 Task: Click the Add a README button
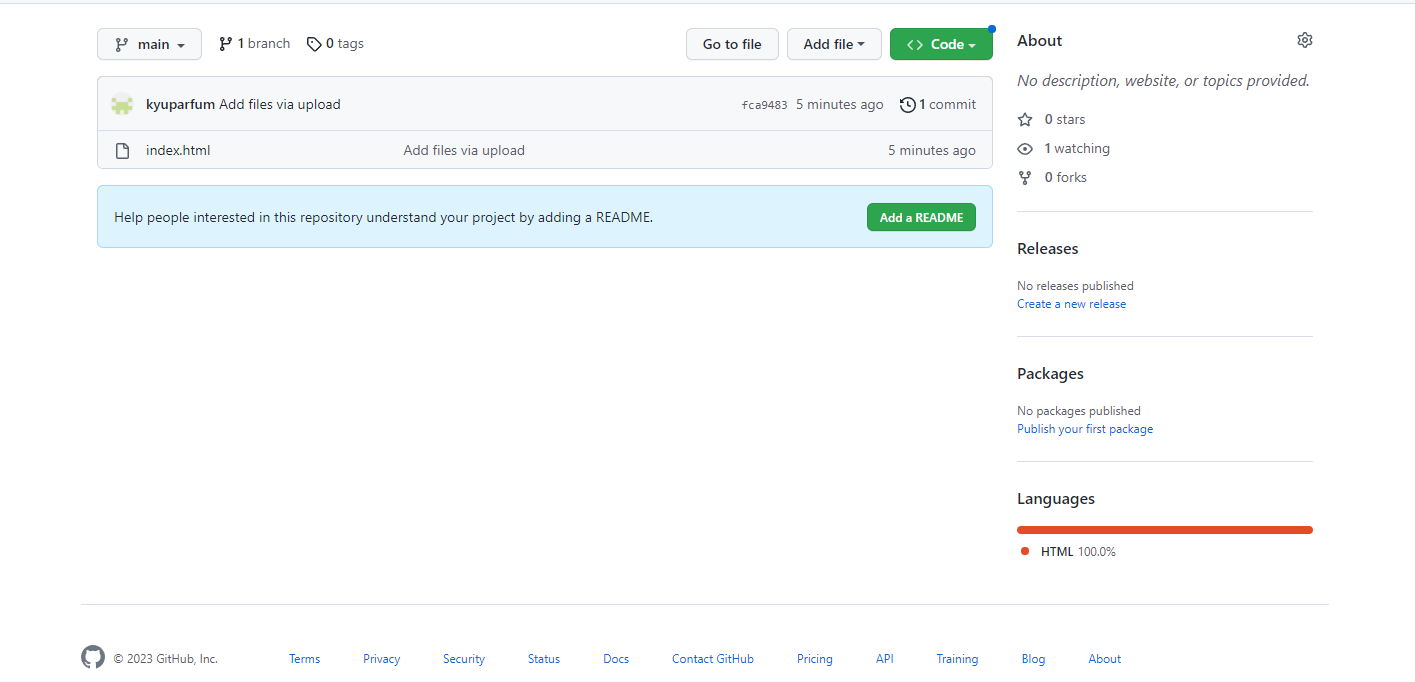(921, 217)
